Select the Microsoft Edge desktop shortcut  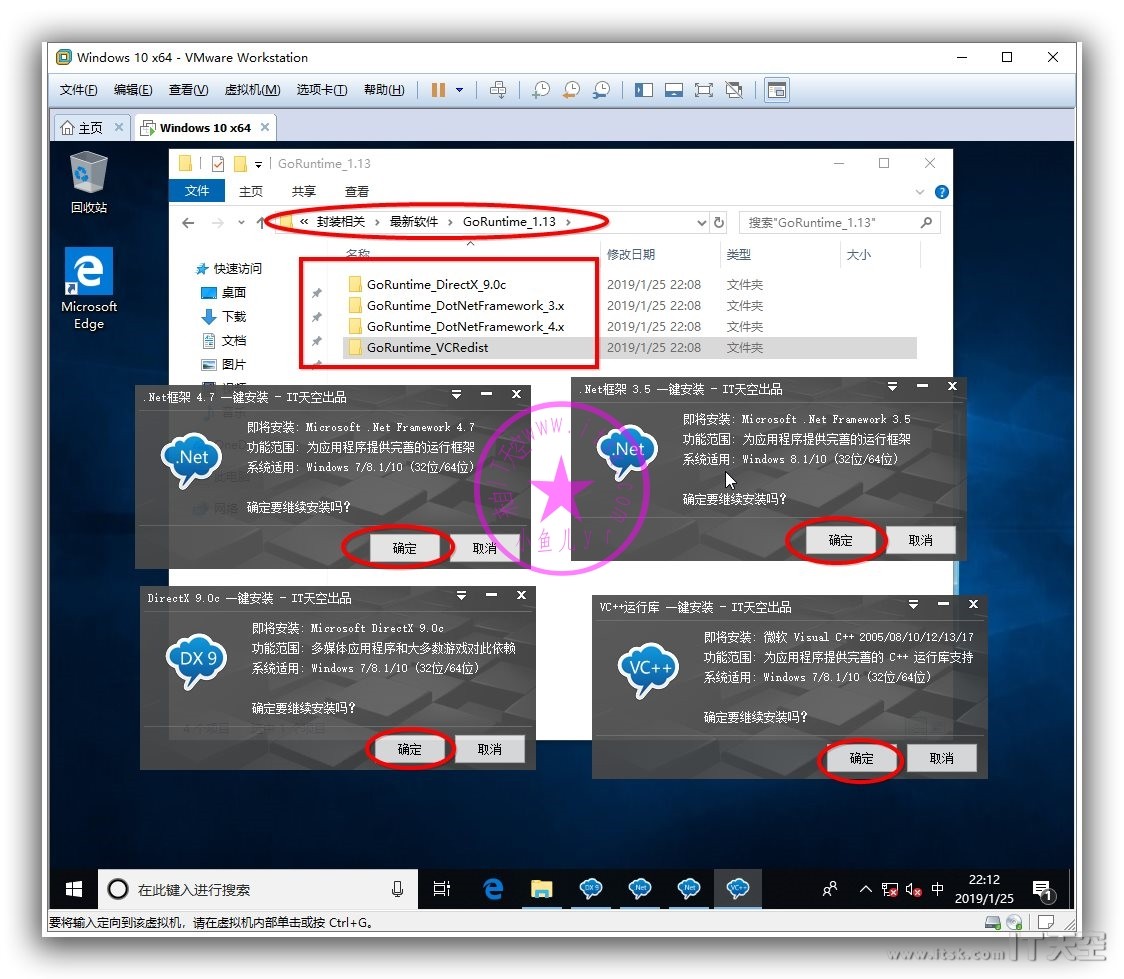click(x=89, y=288)
